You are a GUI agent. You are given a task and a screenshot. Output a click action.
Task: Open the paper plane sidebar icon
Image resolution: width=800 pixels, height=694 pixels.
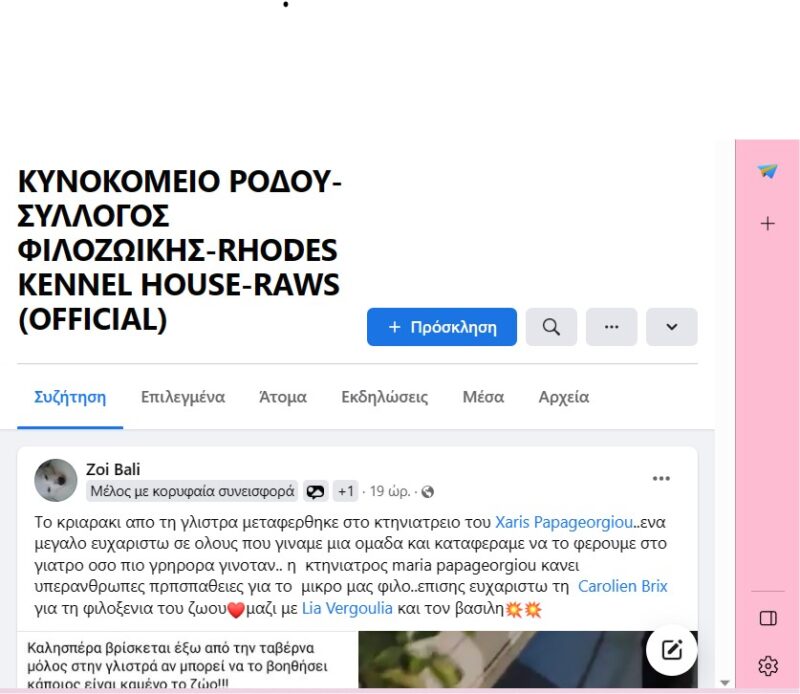[767, 171]
